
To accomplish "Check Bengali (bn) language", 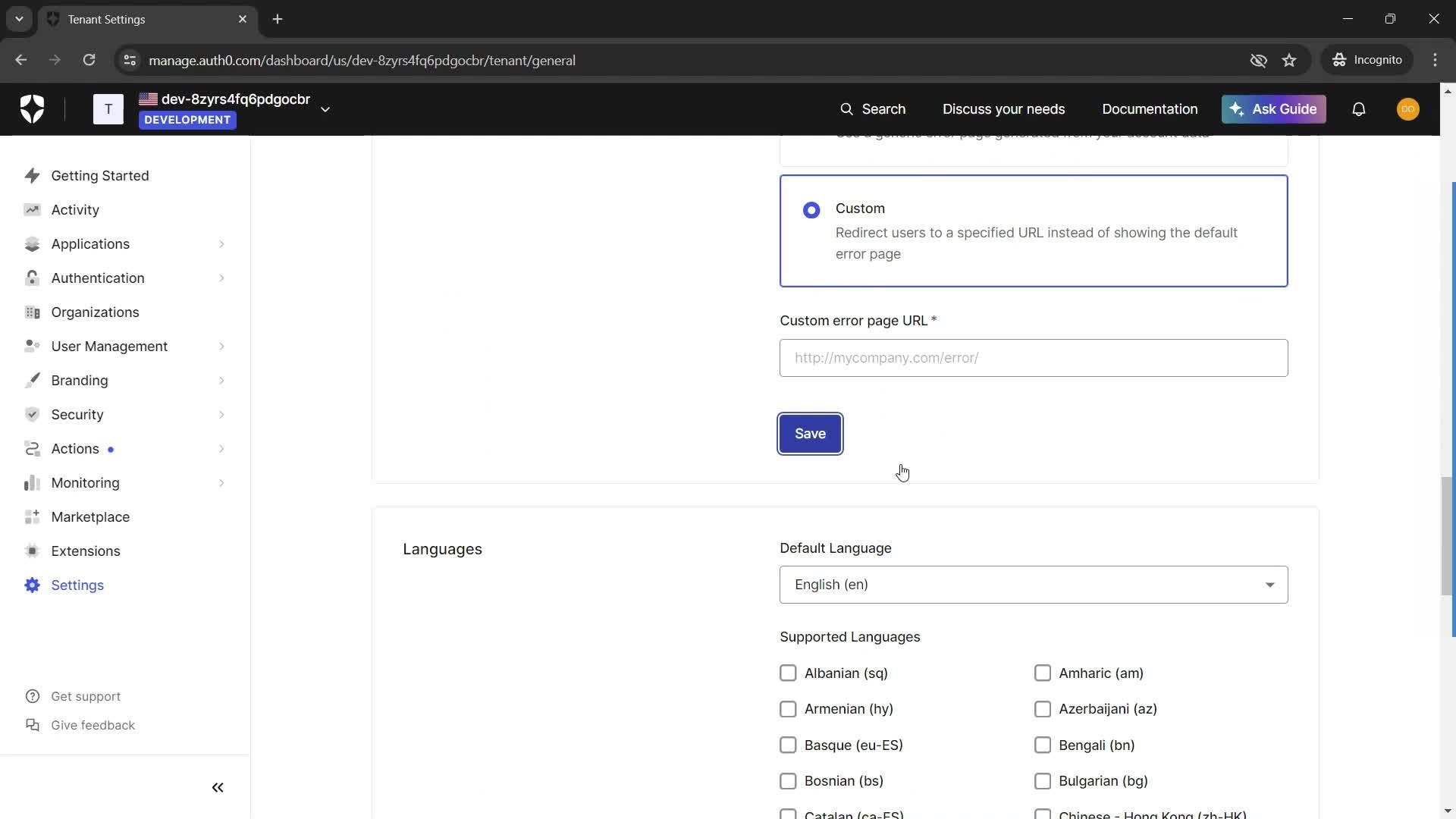I will click(x=1043, y=745).
